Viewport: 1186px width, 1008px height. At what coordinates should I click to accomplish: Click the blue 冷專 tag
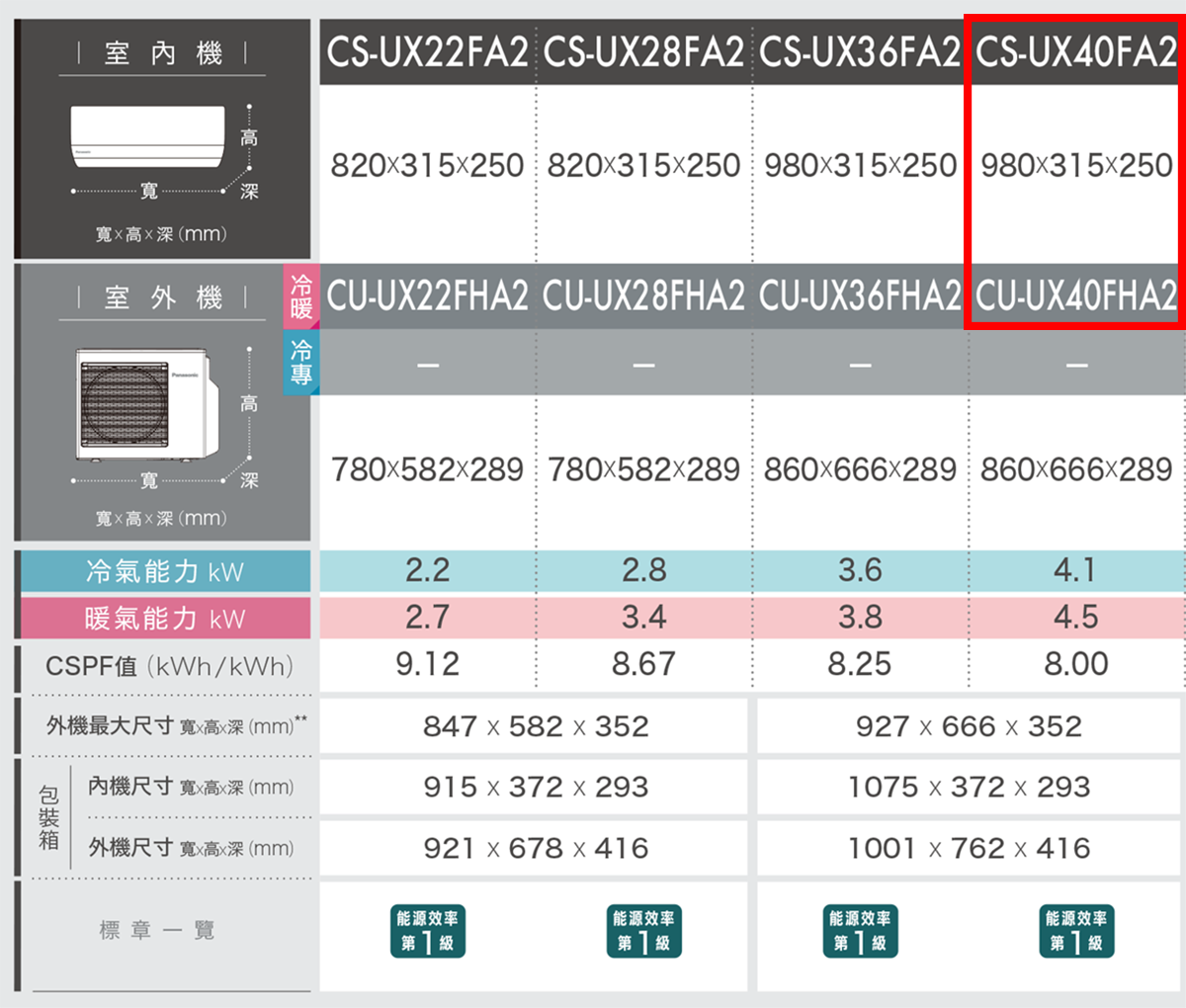(x=300, y=363)
